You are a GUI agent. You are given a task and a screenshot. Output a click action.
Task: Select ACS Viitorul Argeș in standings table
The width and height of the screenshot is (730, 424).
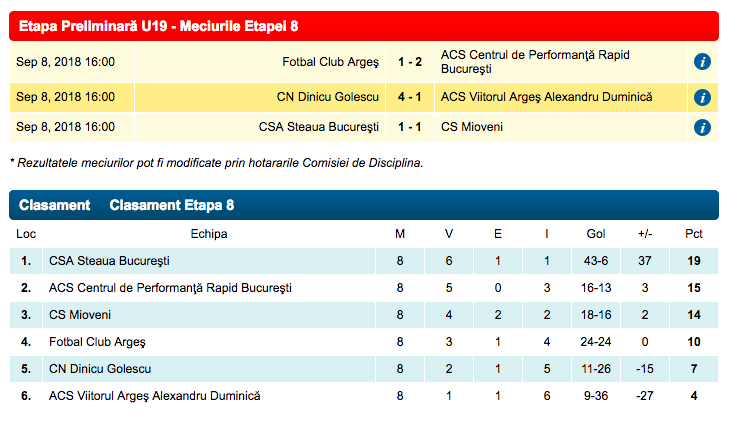tap(155, 396)
